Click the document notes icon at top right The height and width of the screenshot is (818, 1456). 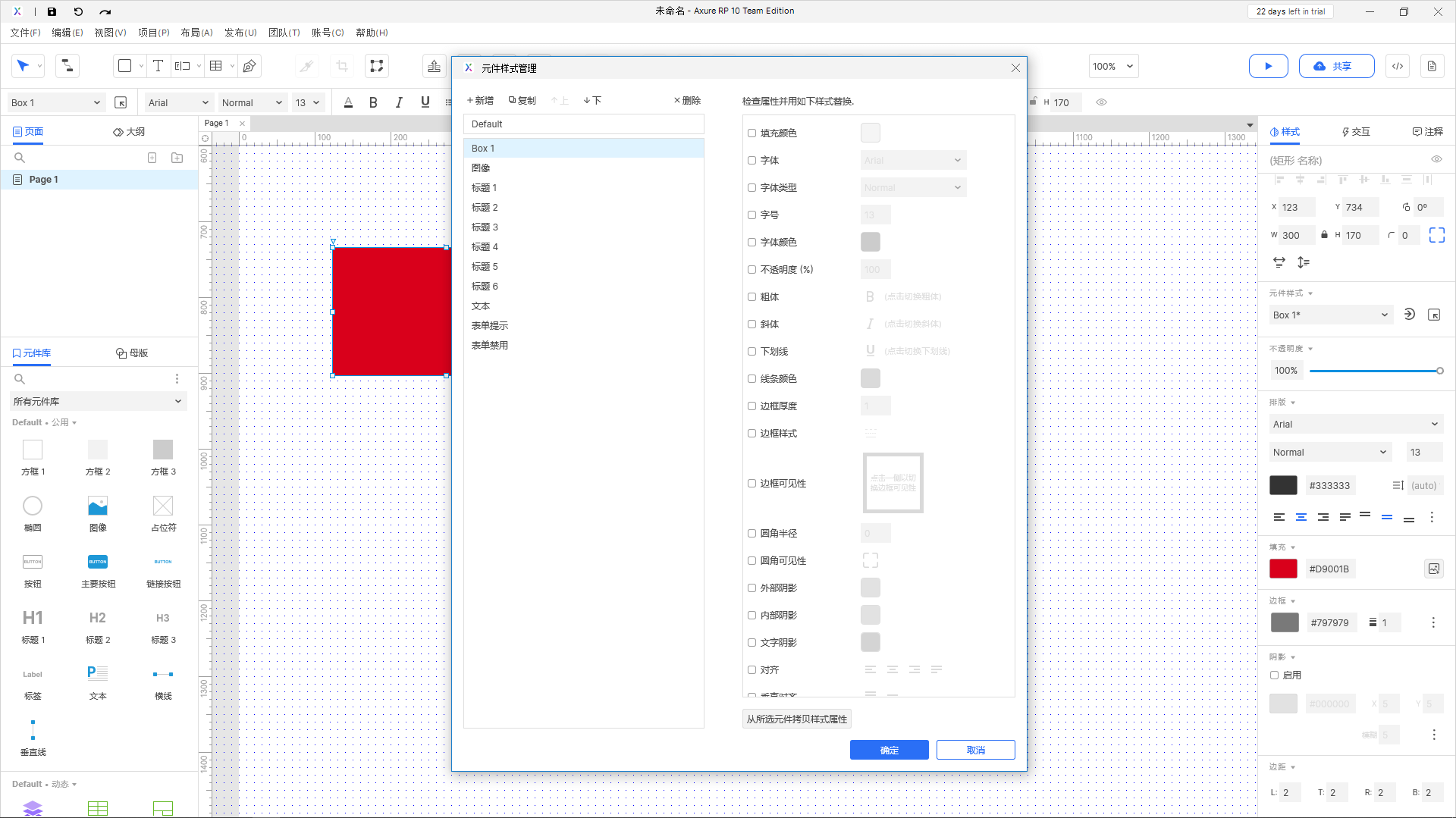1432,66
